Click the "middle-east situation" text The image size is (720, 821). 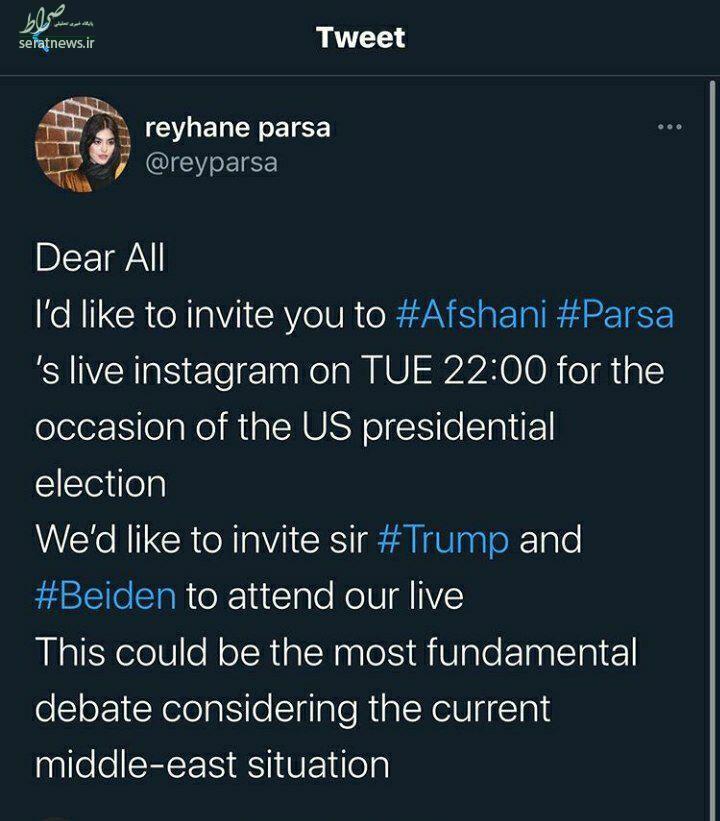[x=212, y=765]
